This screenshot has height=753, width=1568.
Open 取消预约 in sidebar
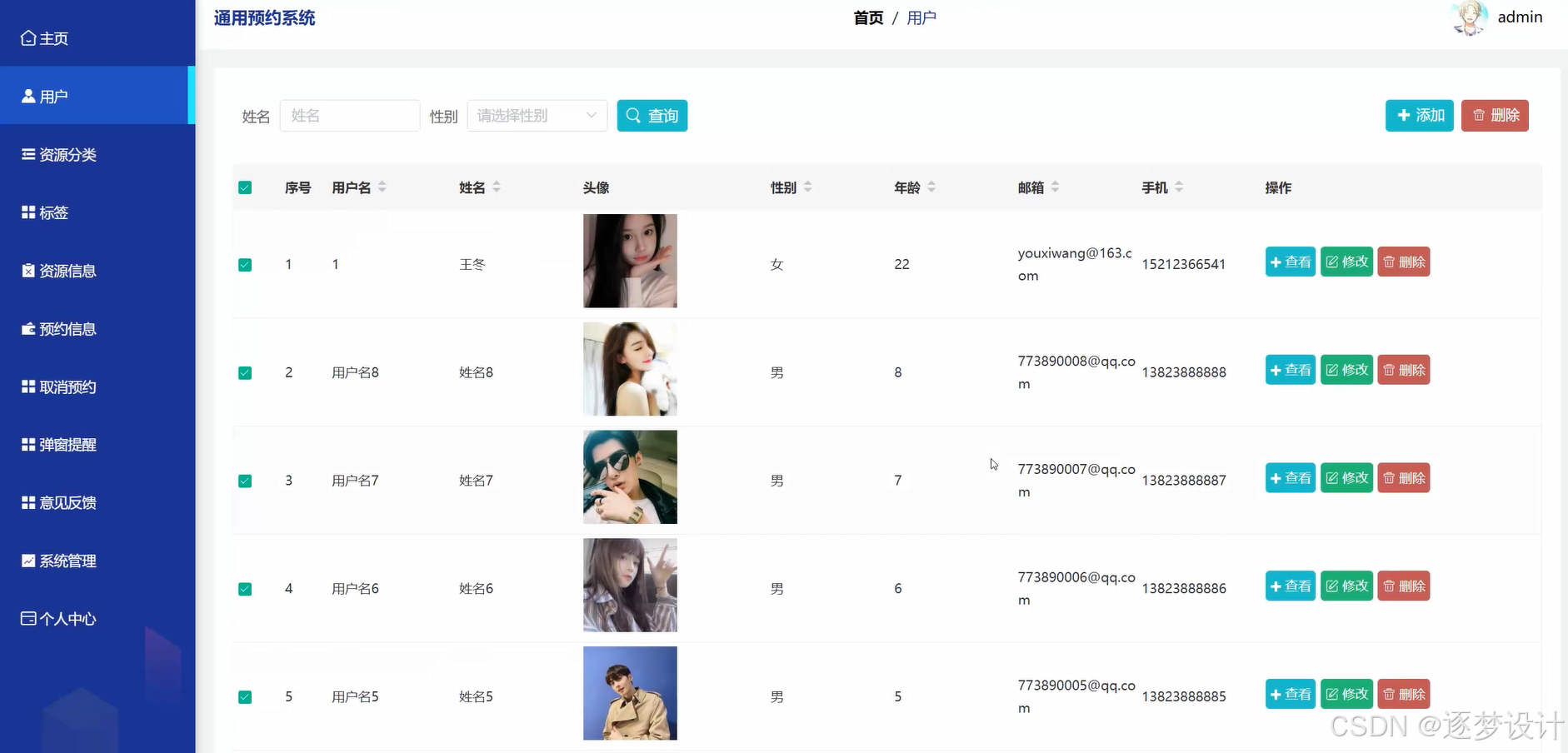click(x=97, y=386)
